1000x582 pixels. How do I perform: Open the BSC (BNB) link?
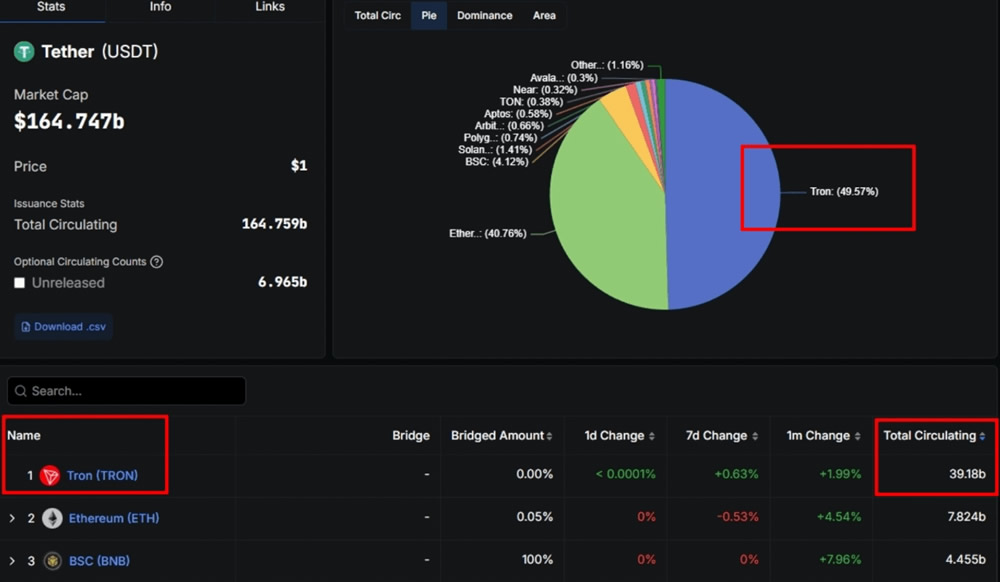click(x=99, y=561)
